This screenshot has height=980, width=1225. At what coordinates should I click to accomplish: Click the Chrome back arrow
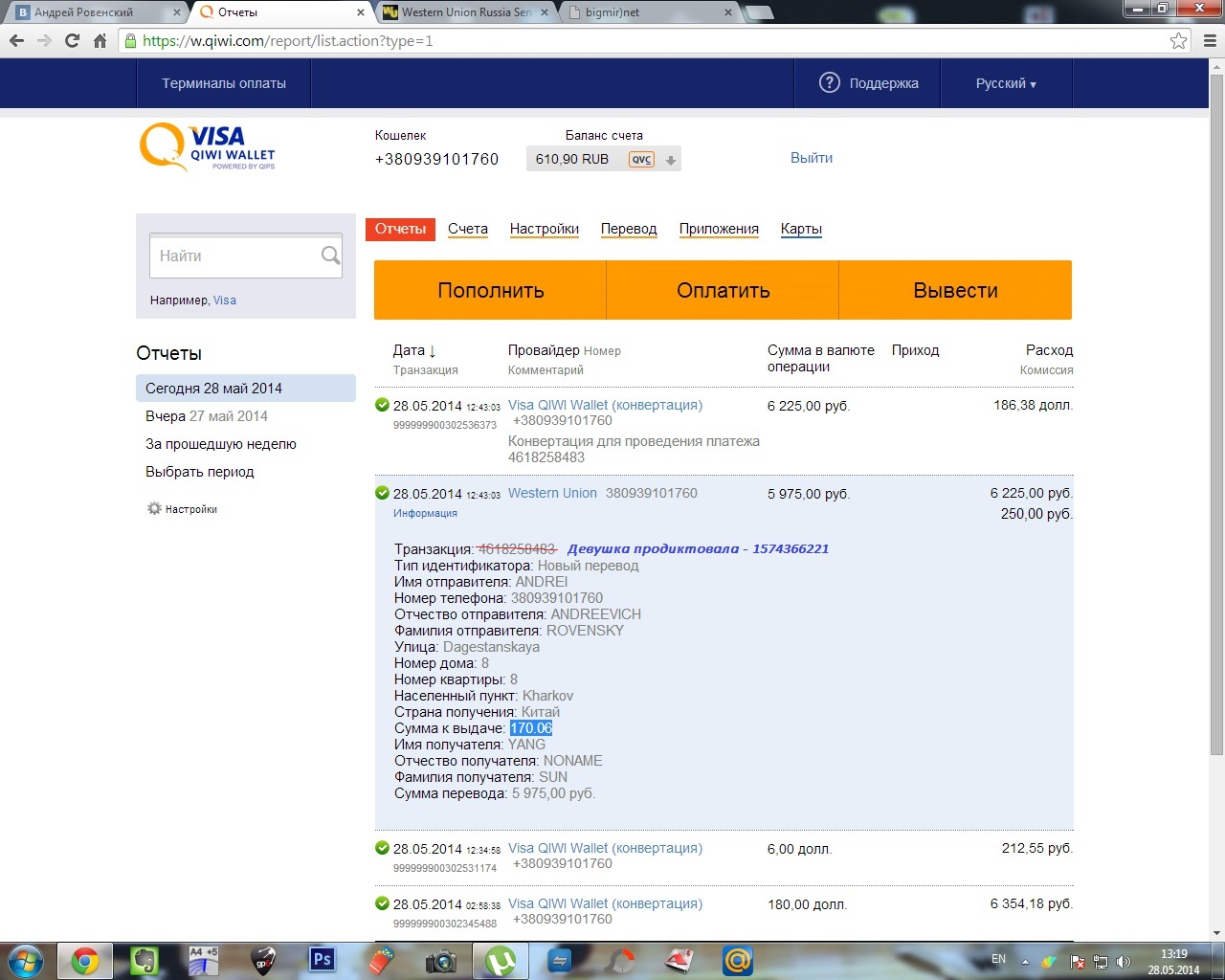point(16,40)
